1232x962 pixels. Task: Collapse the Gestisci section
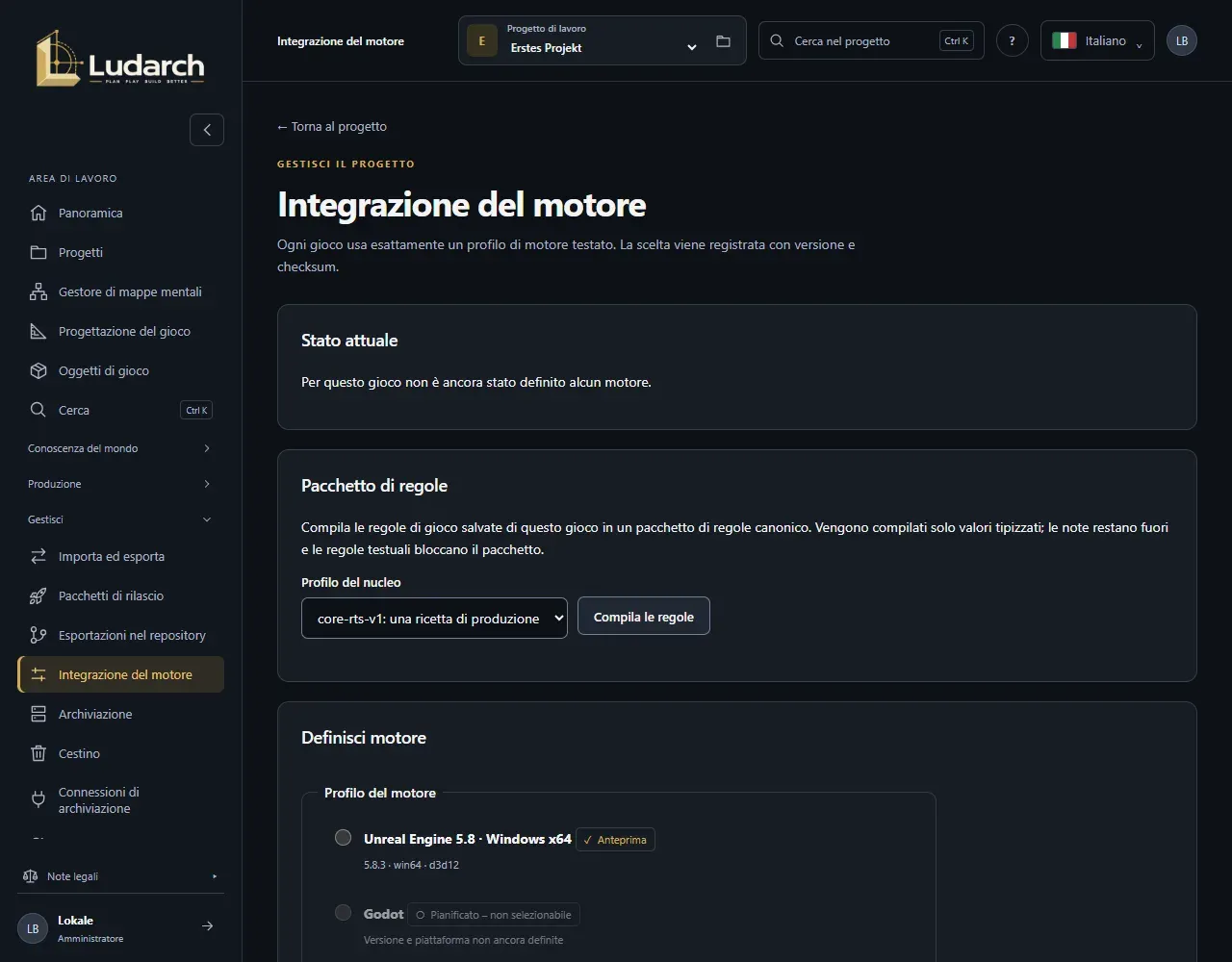pyautogui.click(x=119, y=519)
